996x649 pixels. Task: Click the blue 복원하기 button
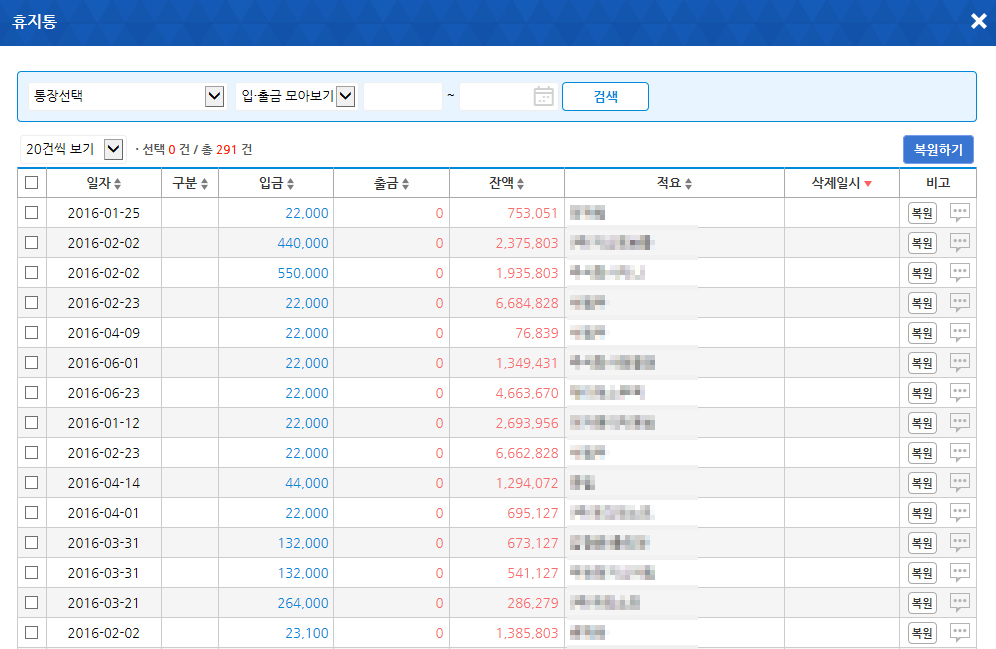click(x=938, y=150)
